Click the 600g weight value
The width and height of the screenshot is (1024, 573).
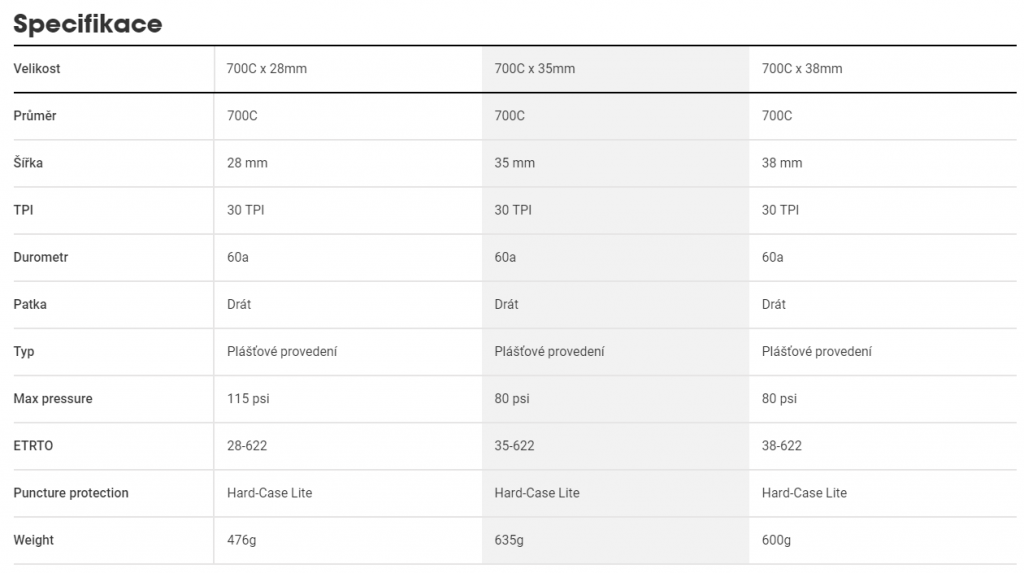[x=776, y=540]
